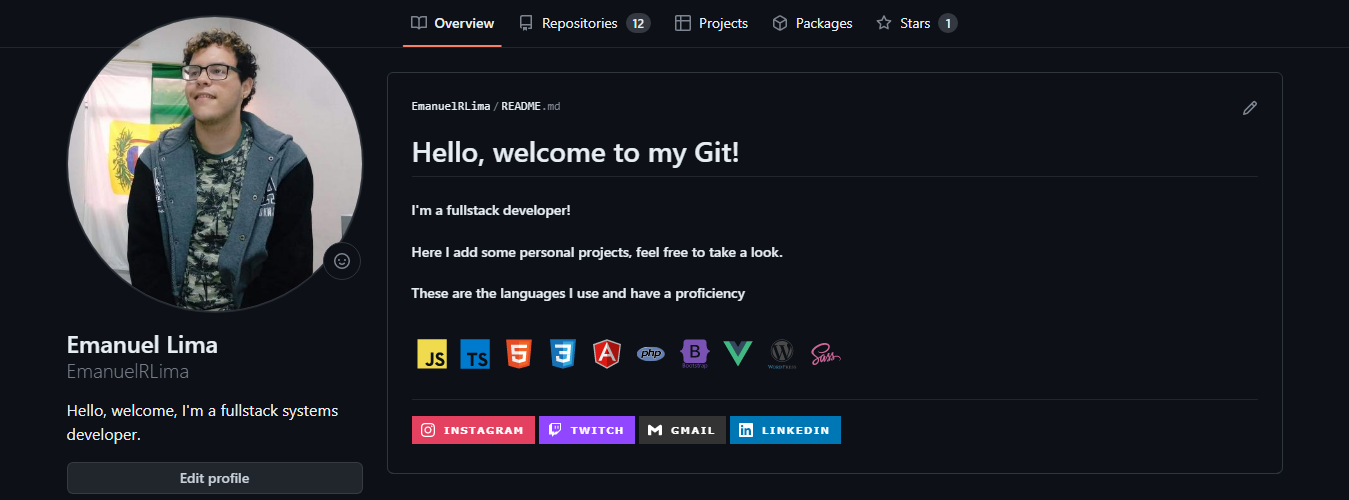Click the HTML5 logo icon
Image resolution: width=1349 pixels, height=500 pixels.
[518, 353]
